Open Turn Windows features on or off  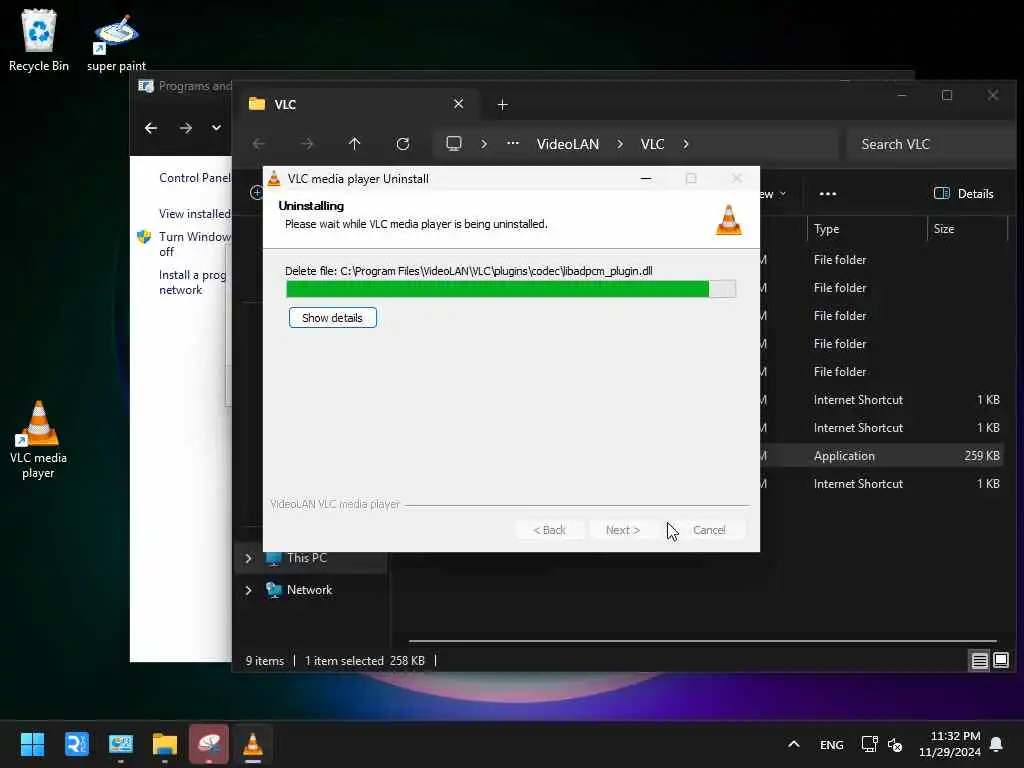pyautogui.click(x=195, y=244)
